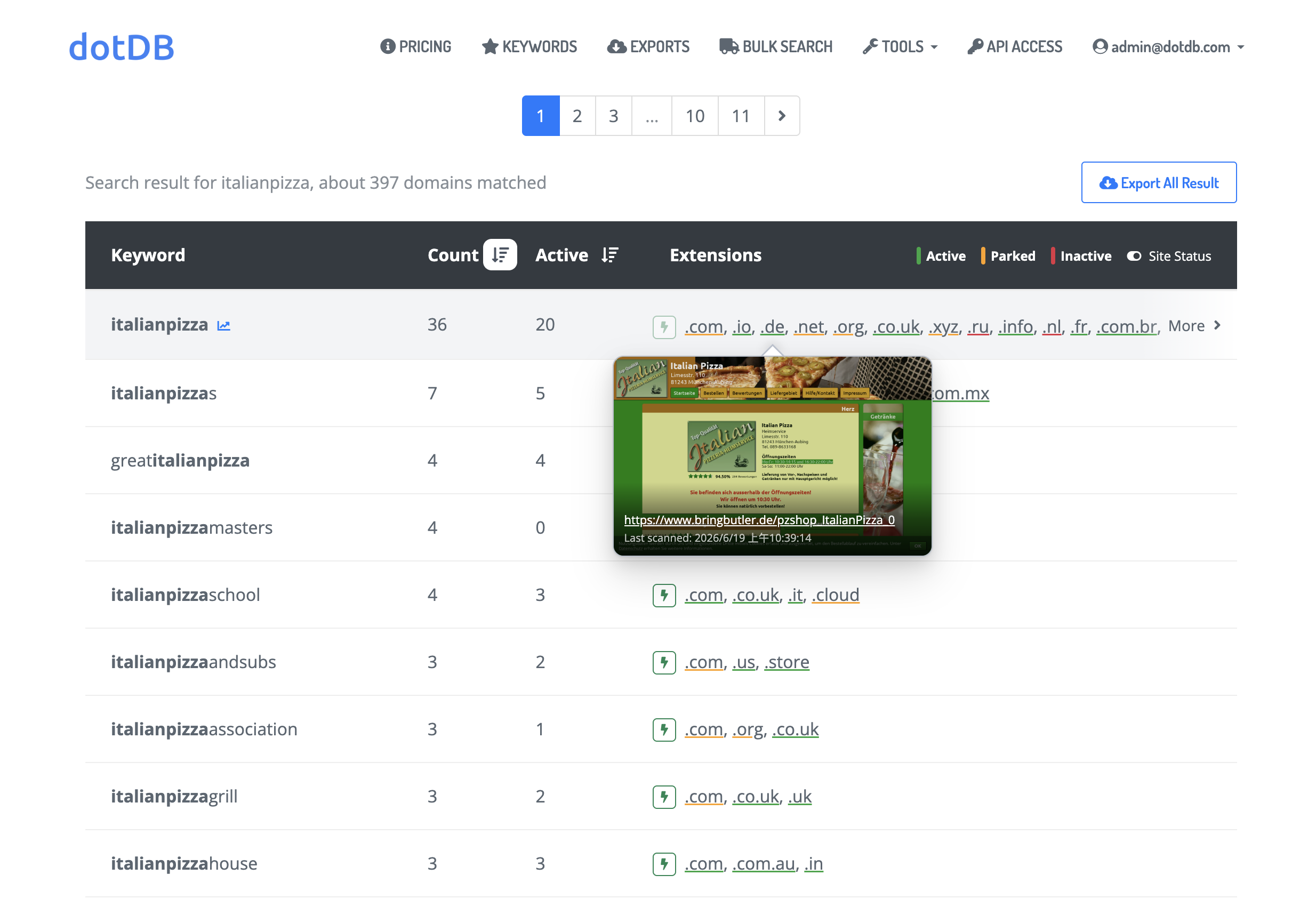Select the italianpizzahouse keyword
This screenshot has width=1316, height=915.
click(x=184, y=863)
